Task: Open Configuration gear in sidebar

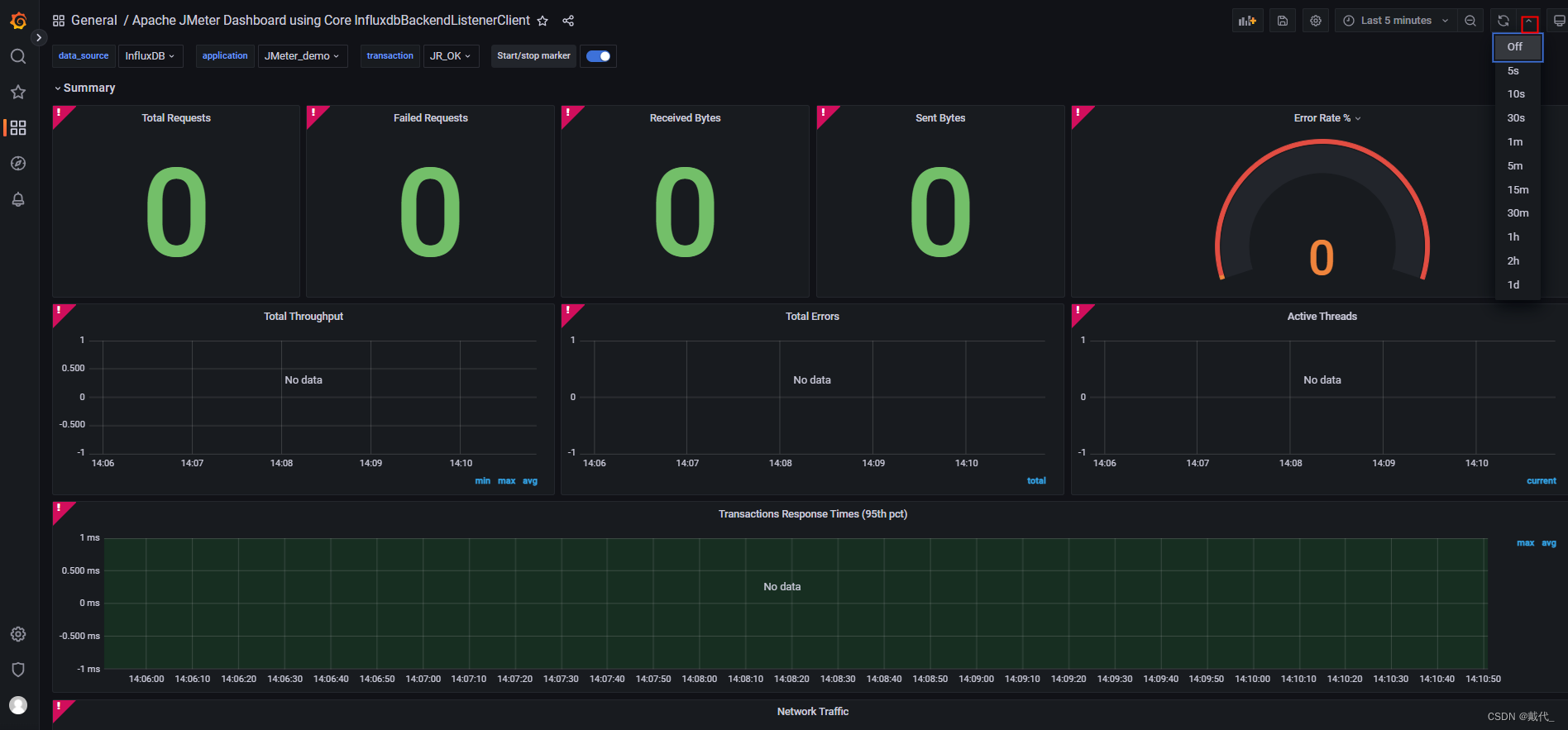Action: 18,634
